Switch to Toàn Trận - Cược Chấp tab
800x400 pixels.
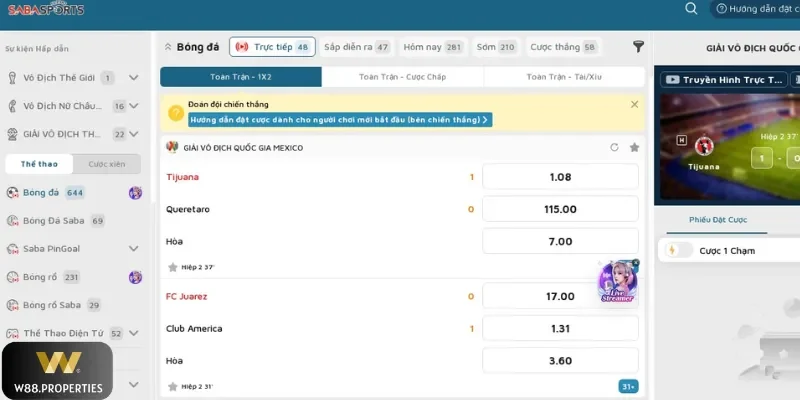(x=403, y=77)
